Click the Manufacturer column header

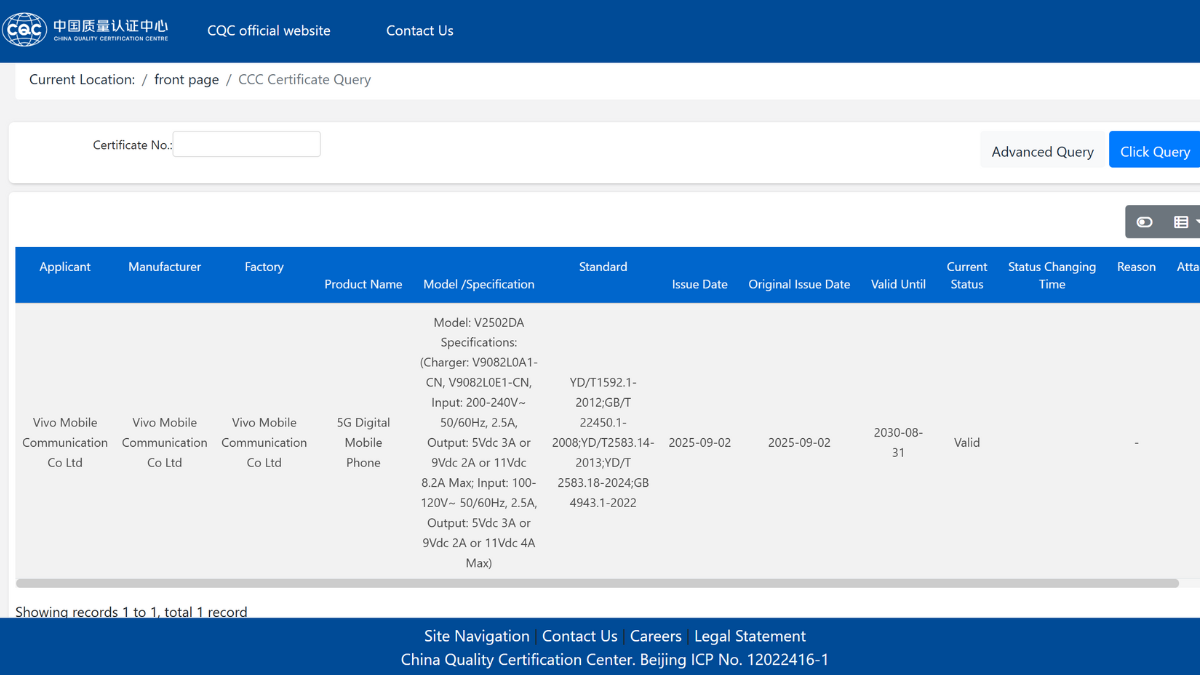(x=165, y=267)
